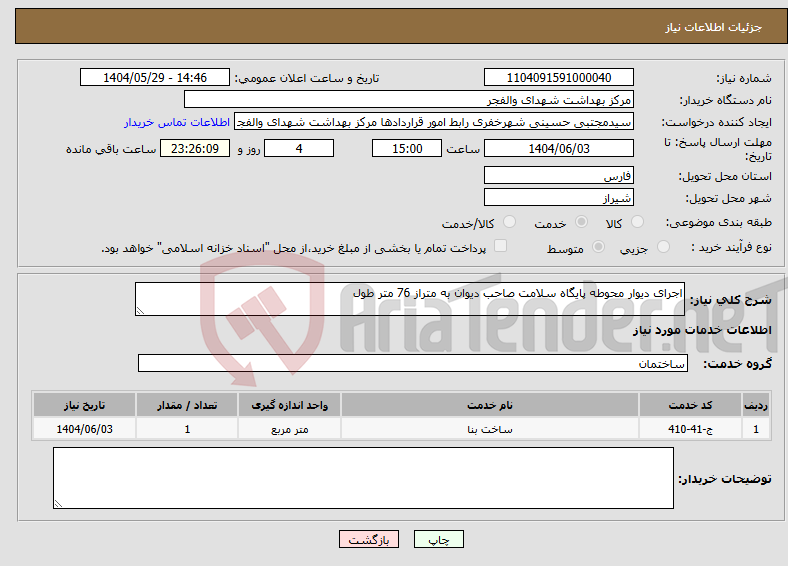Click the شرح کلی نیاز description textarea
The image size is (788, 566).
(410, 299)
